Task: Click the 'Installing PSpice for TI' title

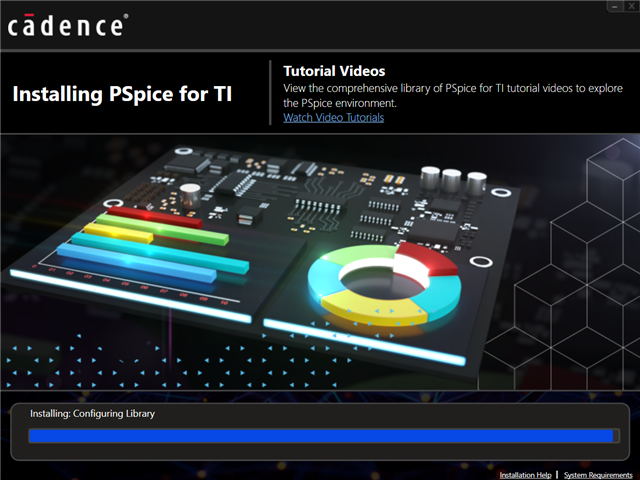Action: (x=122, y=94)
